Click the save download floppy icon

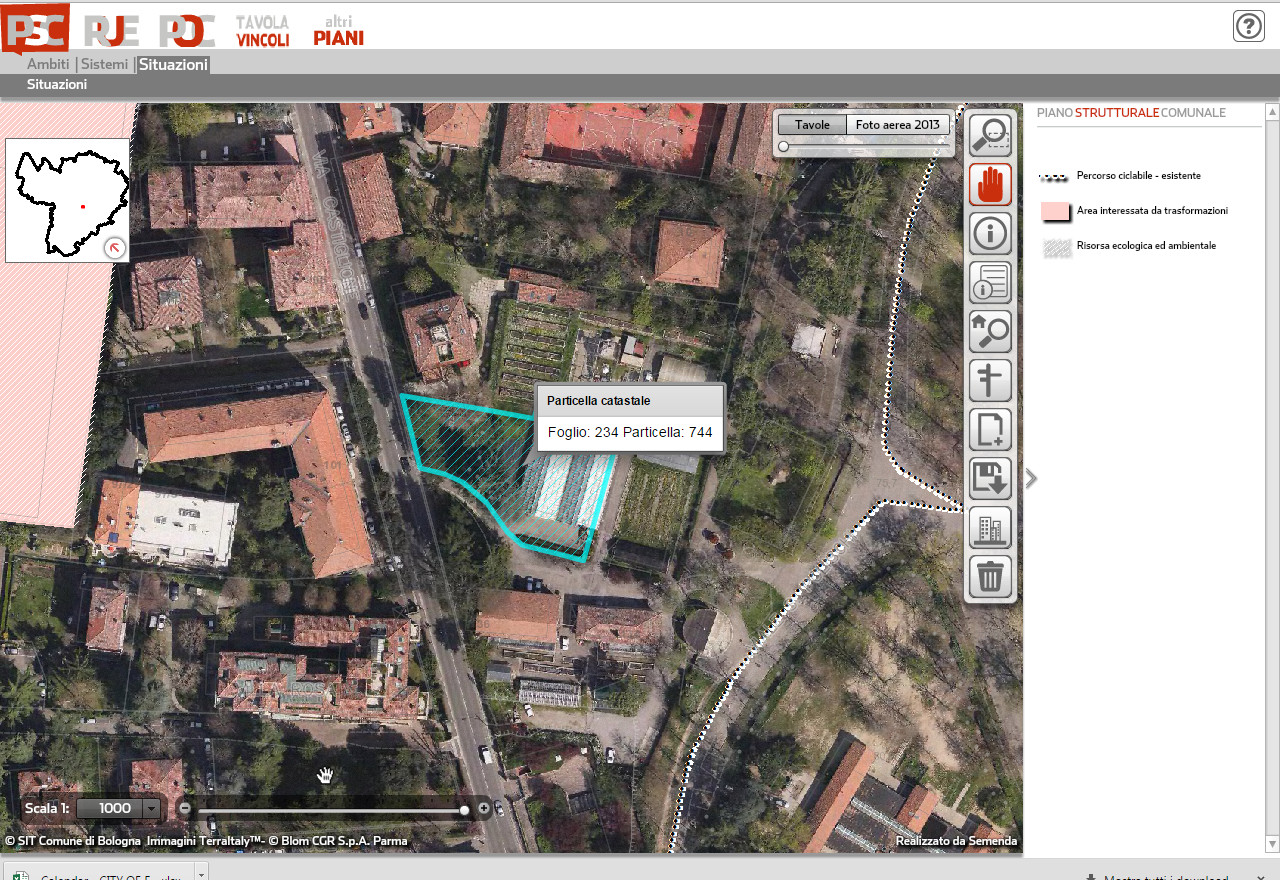tap(990, 479)
